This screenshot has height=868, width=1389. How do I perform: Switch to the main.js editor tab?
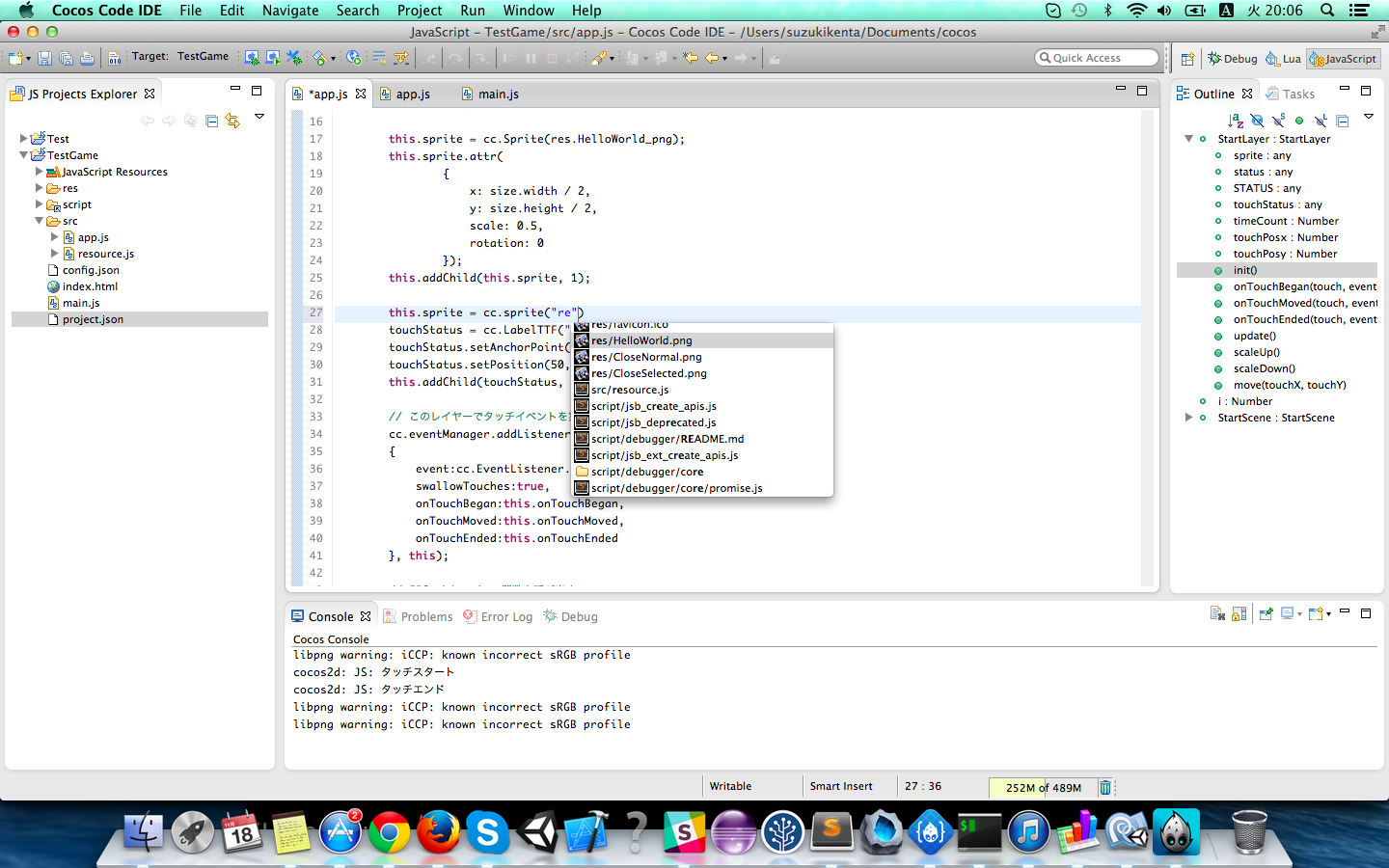491,94
